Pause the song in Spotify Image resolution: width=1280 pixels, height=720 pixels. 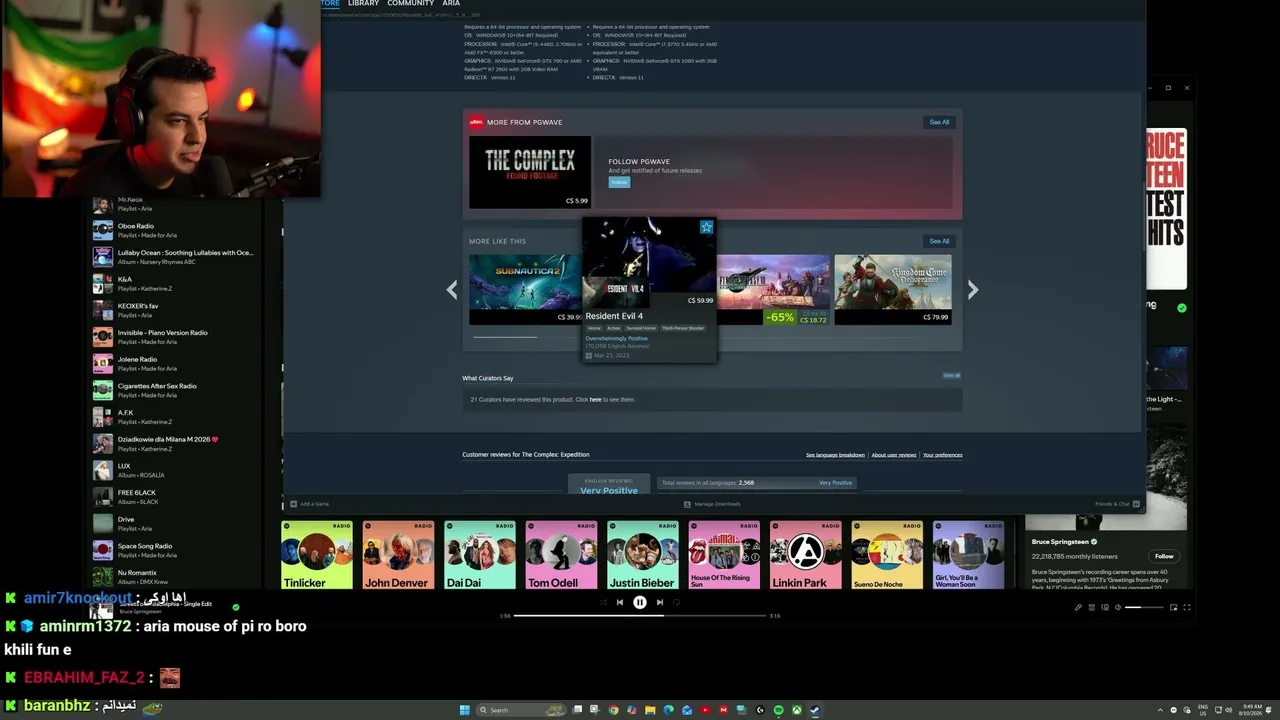tap(640, 602)
